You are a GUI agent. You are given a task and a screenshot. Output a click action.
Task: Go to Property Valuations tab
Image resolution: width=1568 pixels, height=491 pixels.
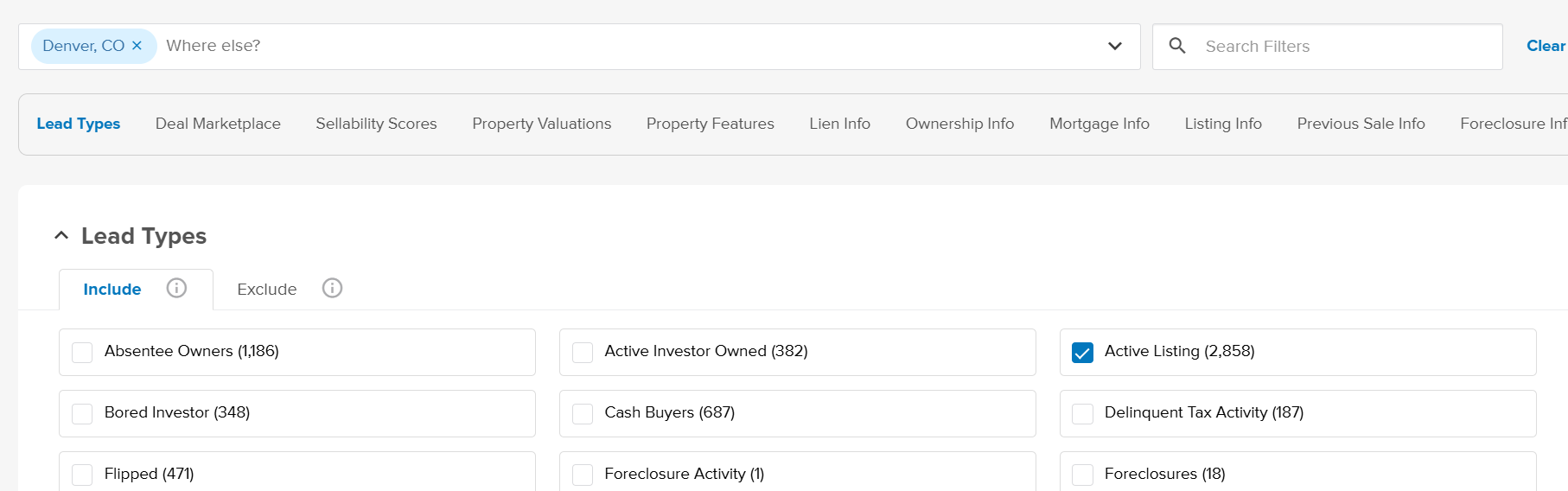click(x=541, y=124)
